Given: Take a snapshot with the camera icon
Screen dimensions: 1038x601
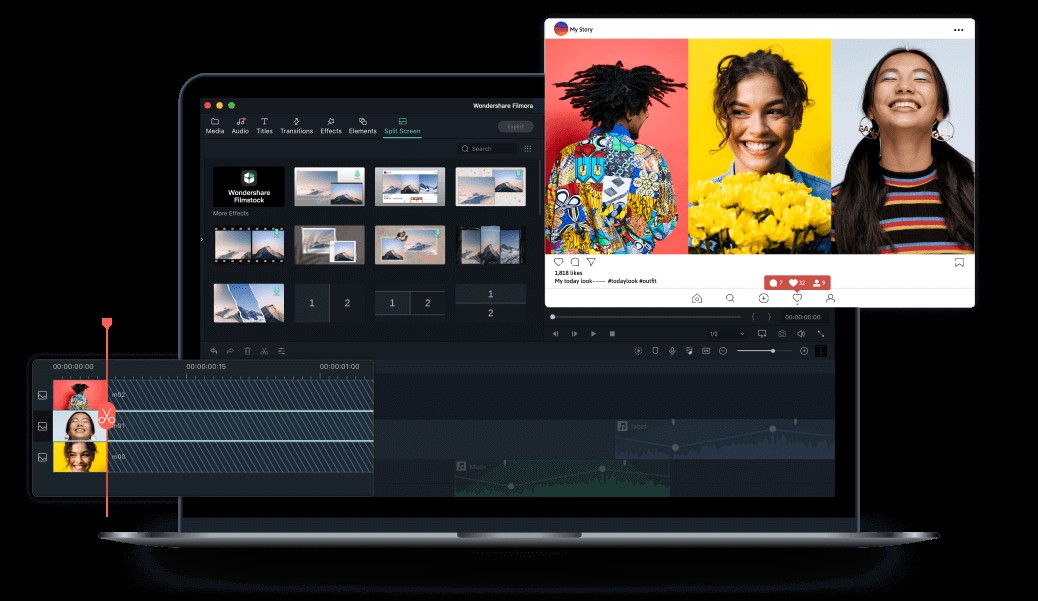Looking at the screenshot, I should tap(782, 335).
